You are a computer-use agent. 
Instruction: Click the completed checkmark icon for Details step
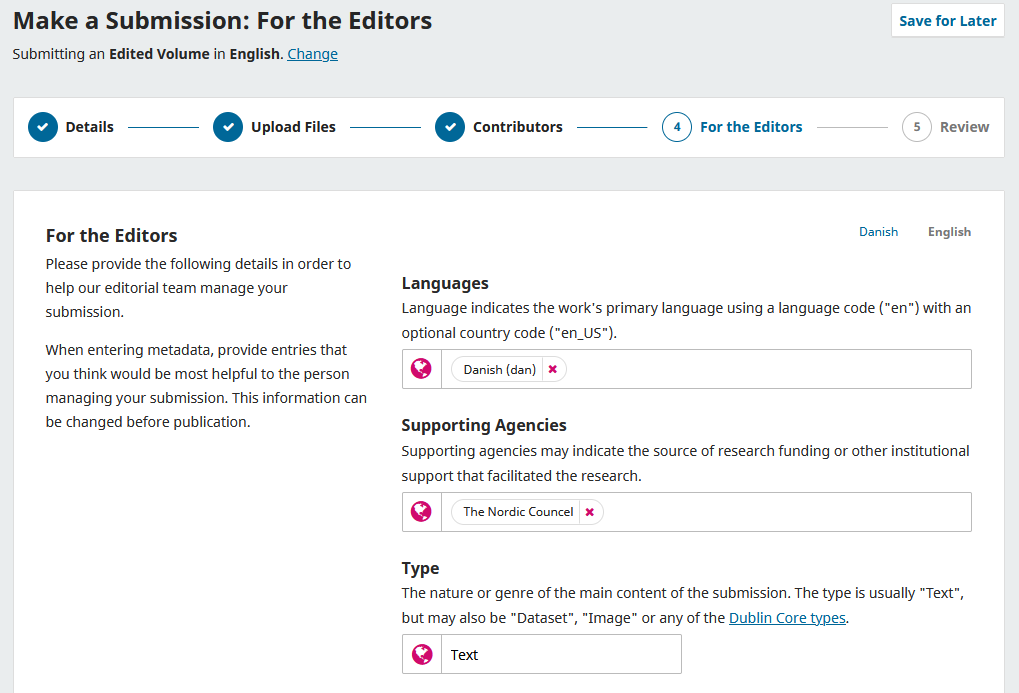[42, 127]
